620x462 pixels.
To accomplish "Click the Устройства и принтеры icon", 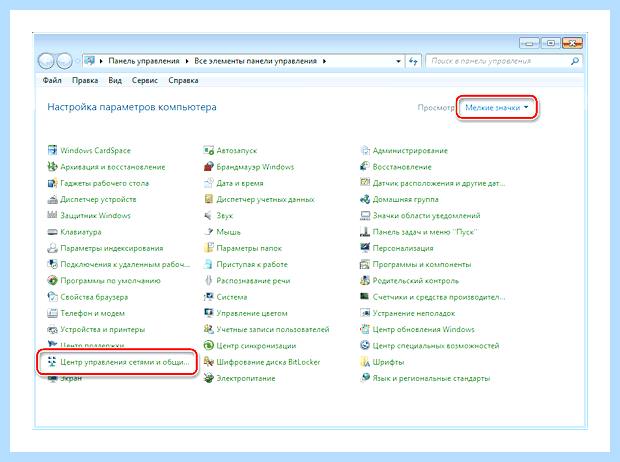I will [52, 329].
